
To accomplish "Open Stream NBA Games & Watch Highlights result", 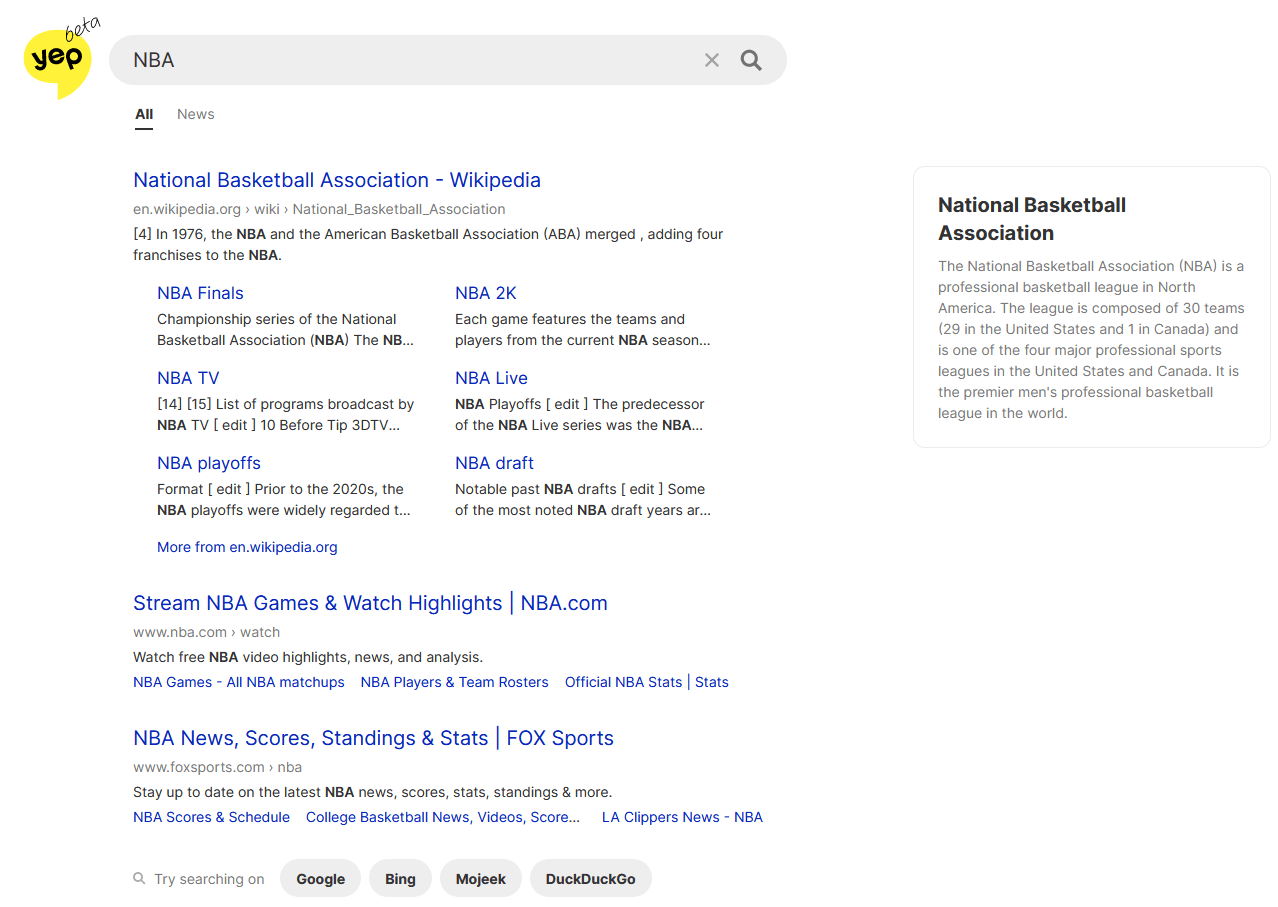I will click(370, 603).
